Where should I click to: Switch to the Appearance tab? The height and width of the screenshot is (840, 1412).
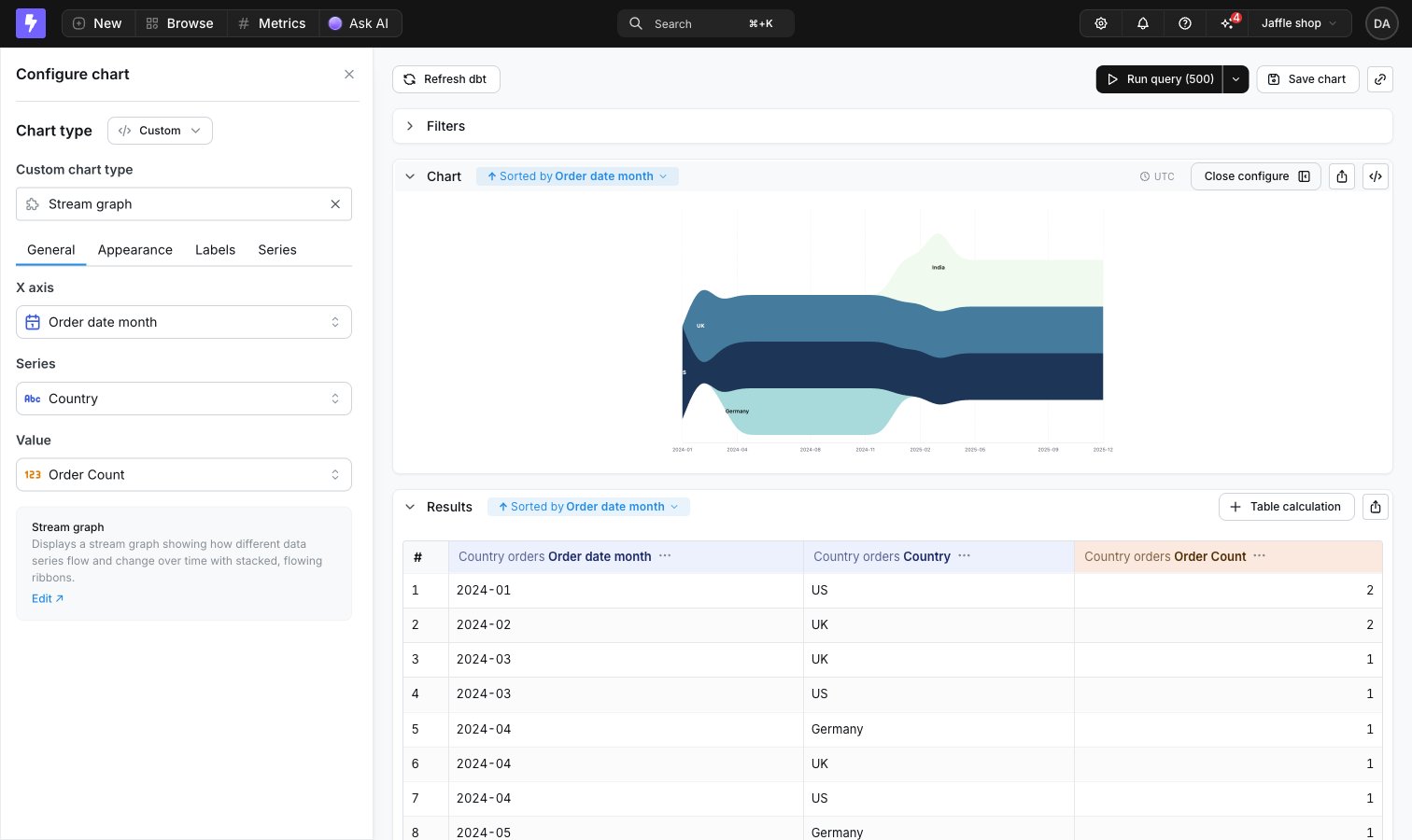tap(135, 250)
